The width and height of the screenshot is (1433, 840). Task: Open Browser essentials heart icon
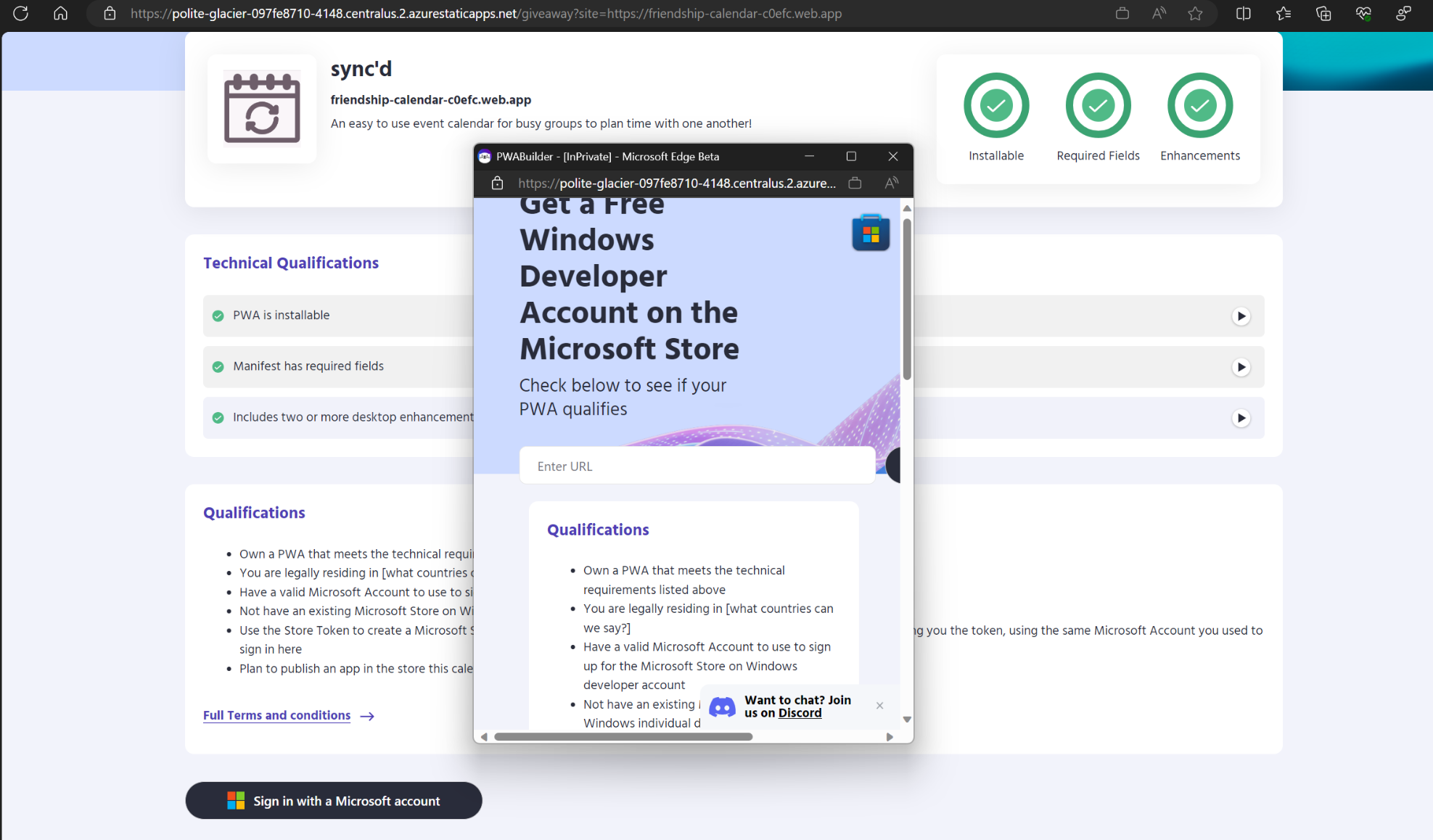point(1363,13)
